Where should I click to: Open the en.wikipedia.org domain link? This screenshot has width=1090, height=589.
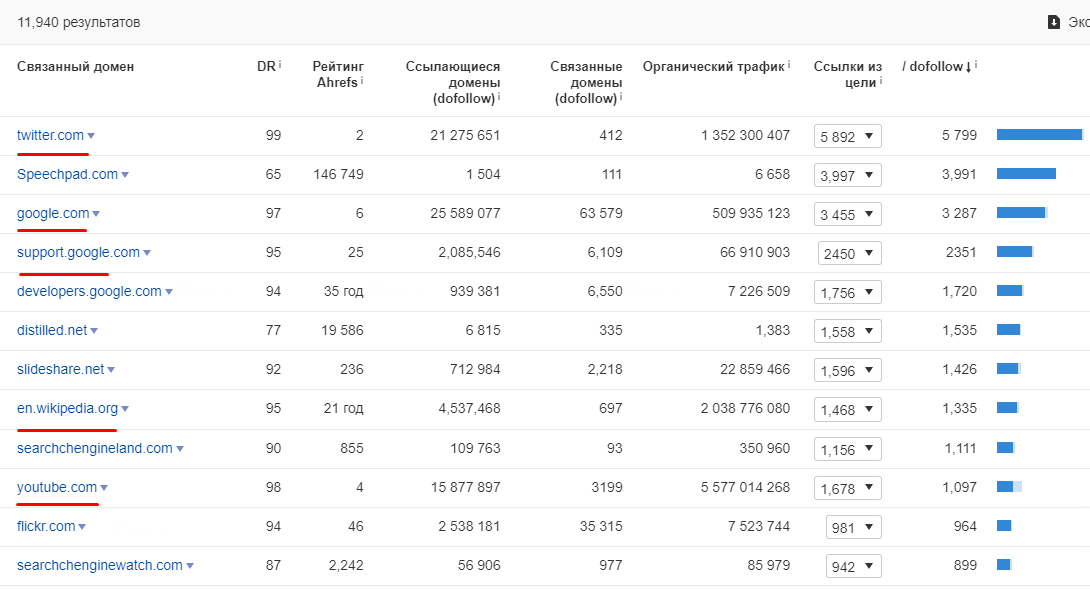coord(67,408)
